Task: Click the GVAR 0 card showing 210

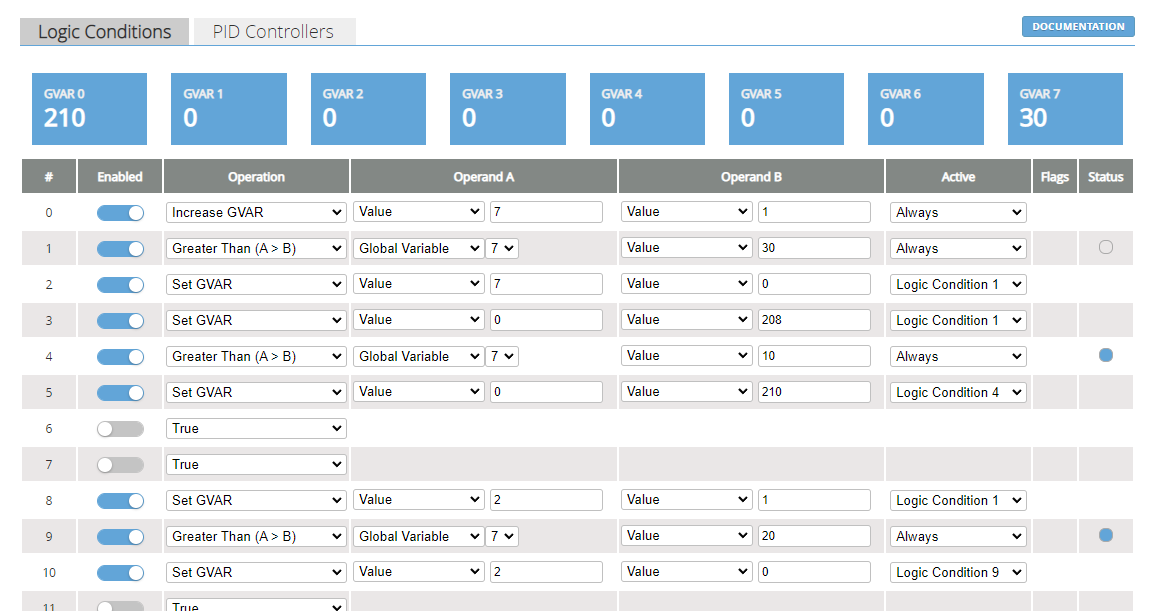Action: pos(89,108)
